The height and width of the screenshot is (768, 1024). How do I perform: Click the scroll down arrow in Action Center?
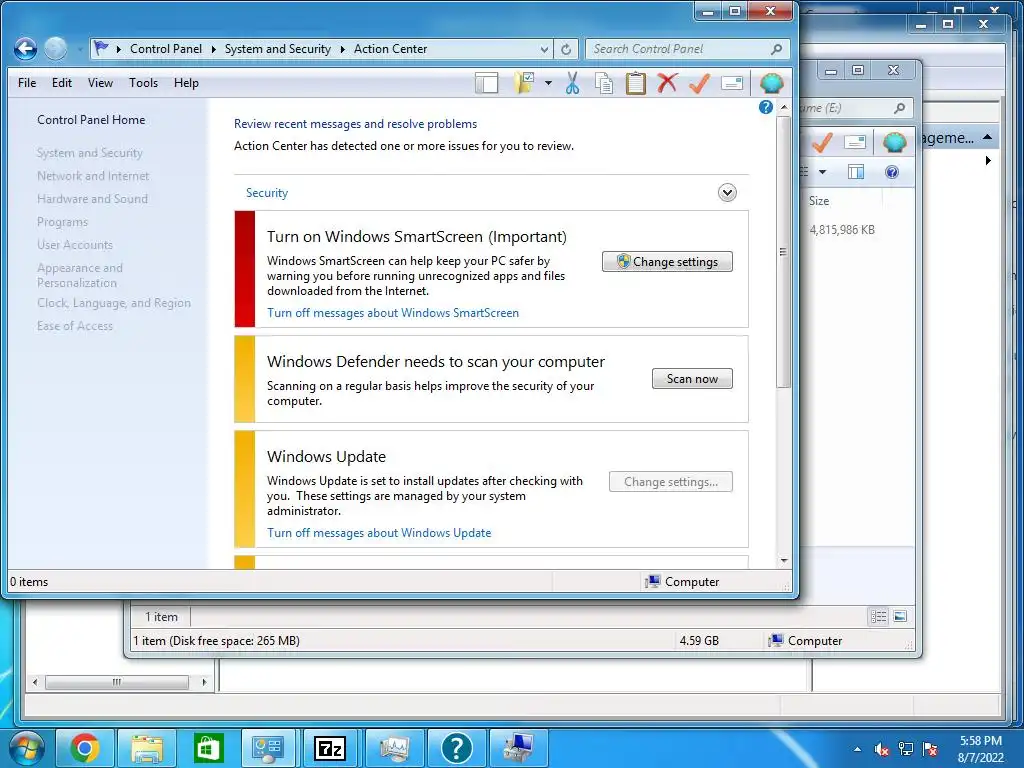pos(784,561)
